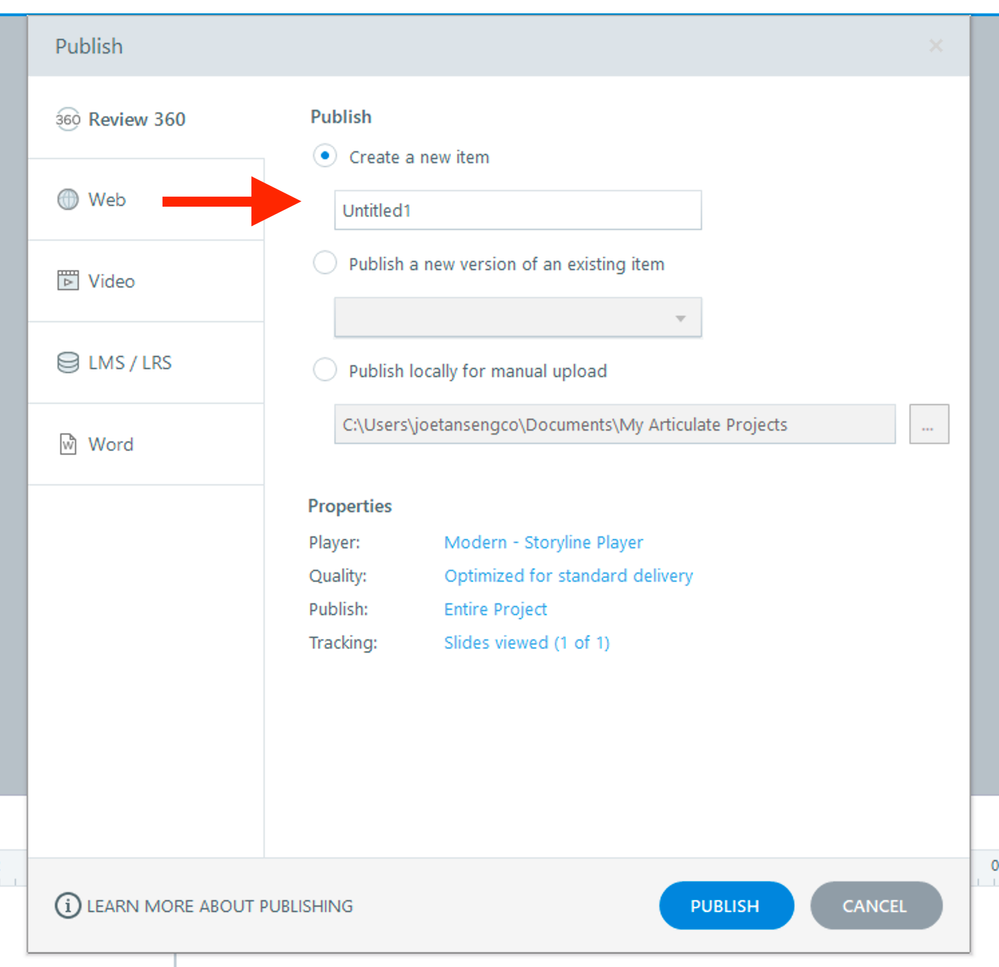Click the info icon beside Learn More

coord(67,906)
